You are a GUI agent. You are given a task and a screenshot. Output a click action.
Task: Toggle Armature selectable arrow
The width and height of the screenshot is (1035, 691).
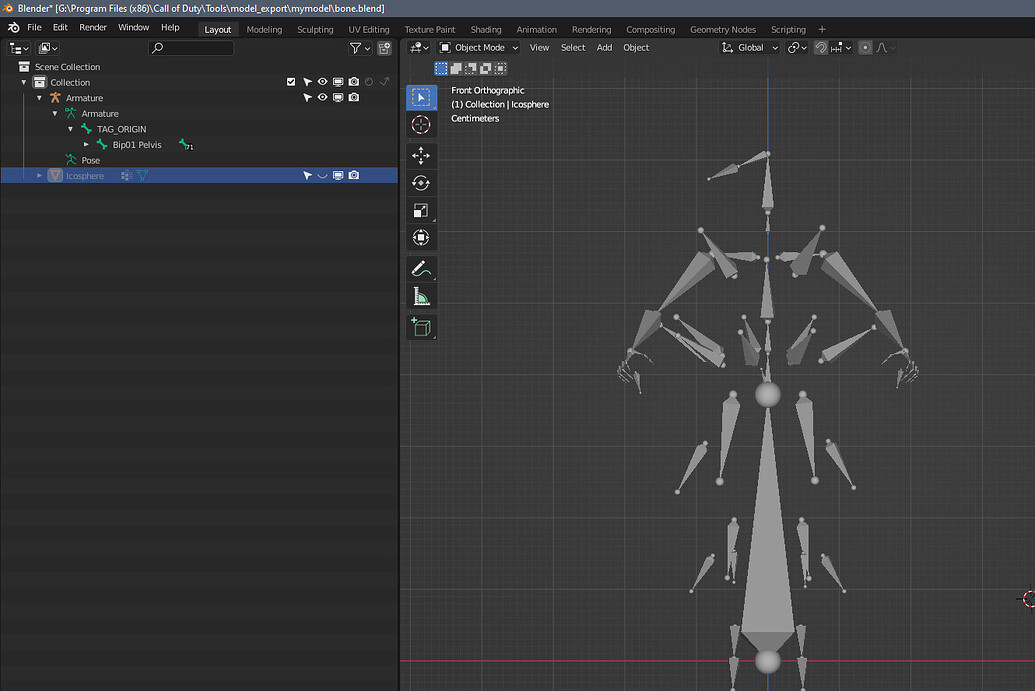(307, 98)
